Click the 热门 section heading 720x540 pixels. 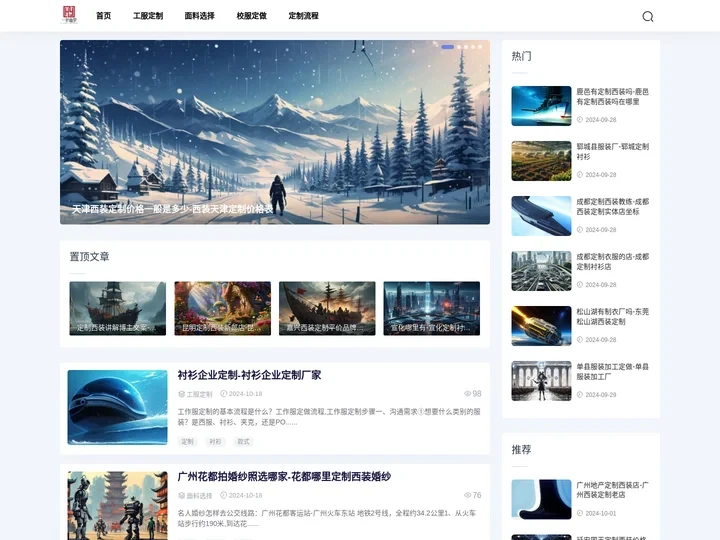click(x=521, y=56)
